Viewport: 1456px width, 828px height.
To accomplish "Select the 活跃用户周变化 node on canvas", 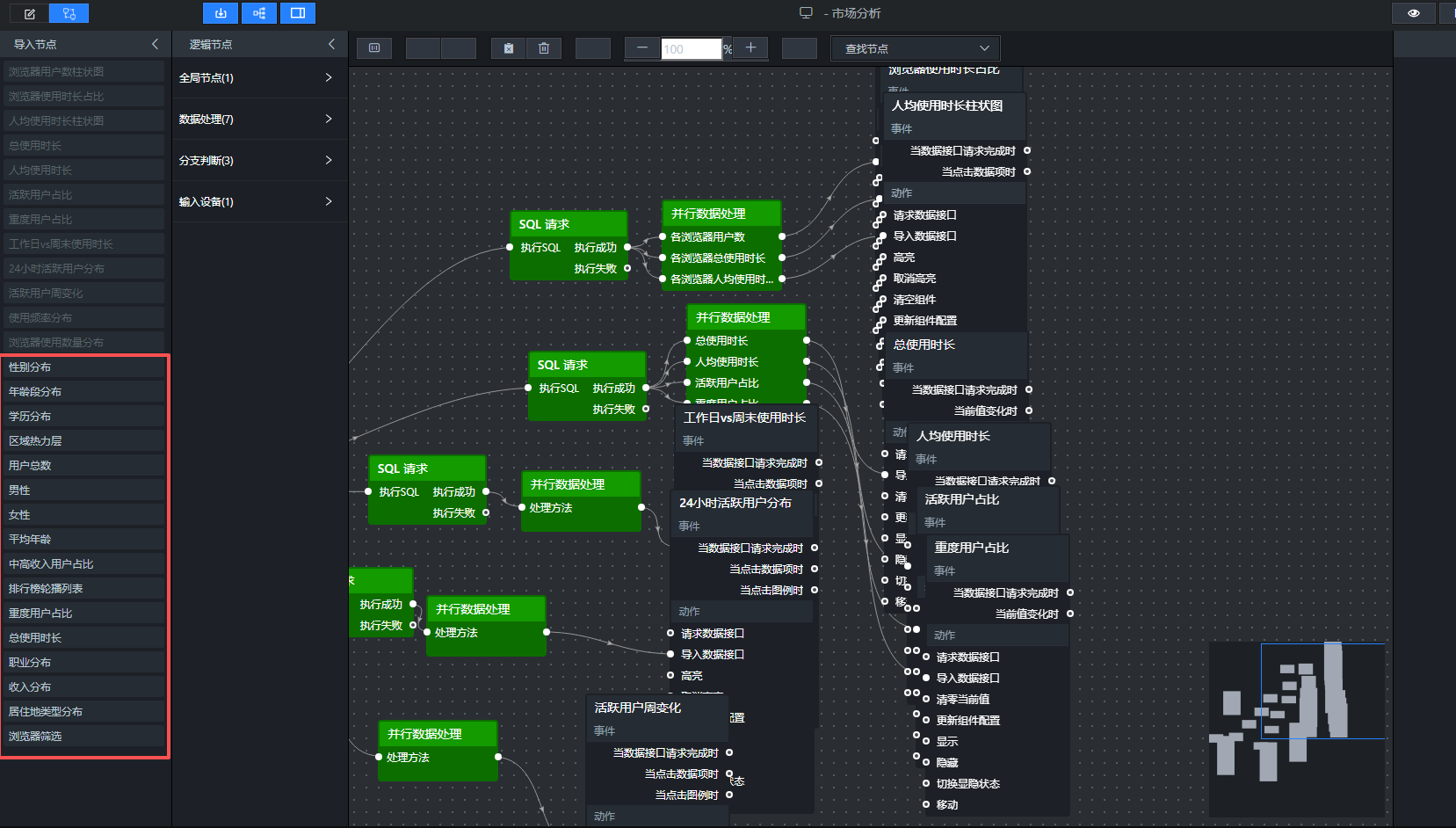I will (x=657, y=708).
